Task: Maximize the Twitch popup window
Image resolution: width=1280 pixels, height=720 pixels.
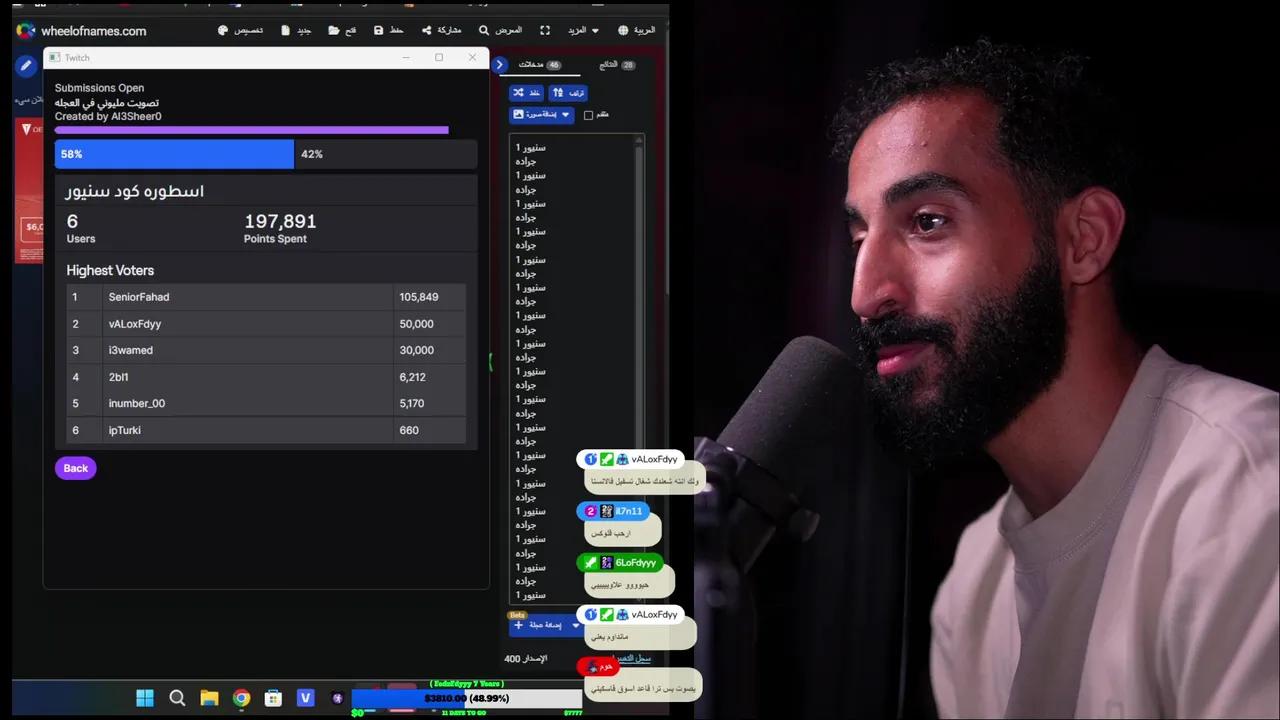Action: (439, 57)
